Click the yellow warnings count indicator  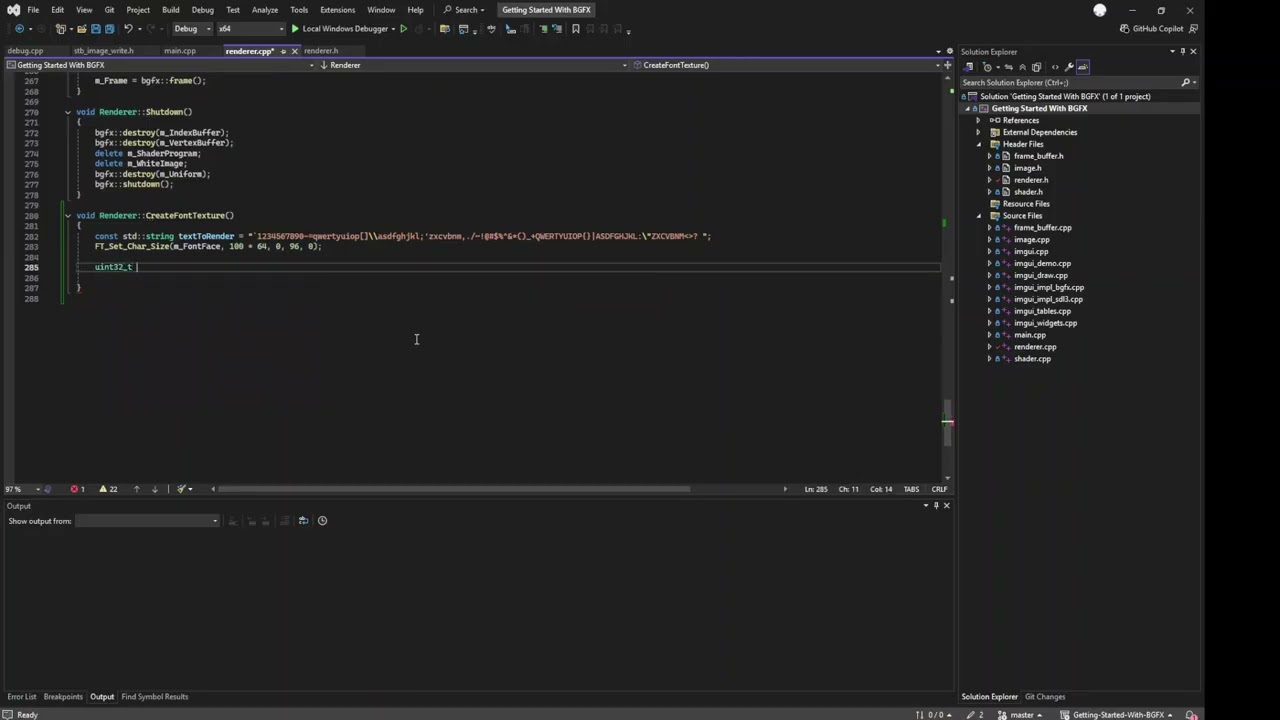coord(107,489)
